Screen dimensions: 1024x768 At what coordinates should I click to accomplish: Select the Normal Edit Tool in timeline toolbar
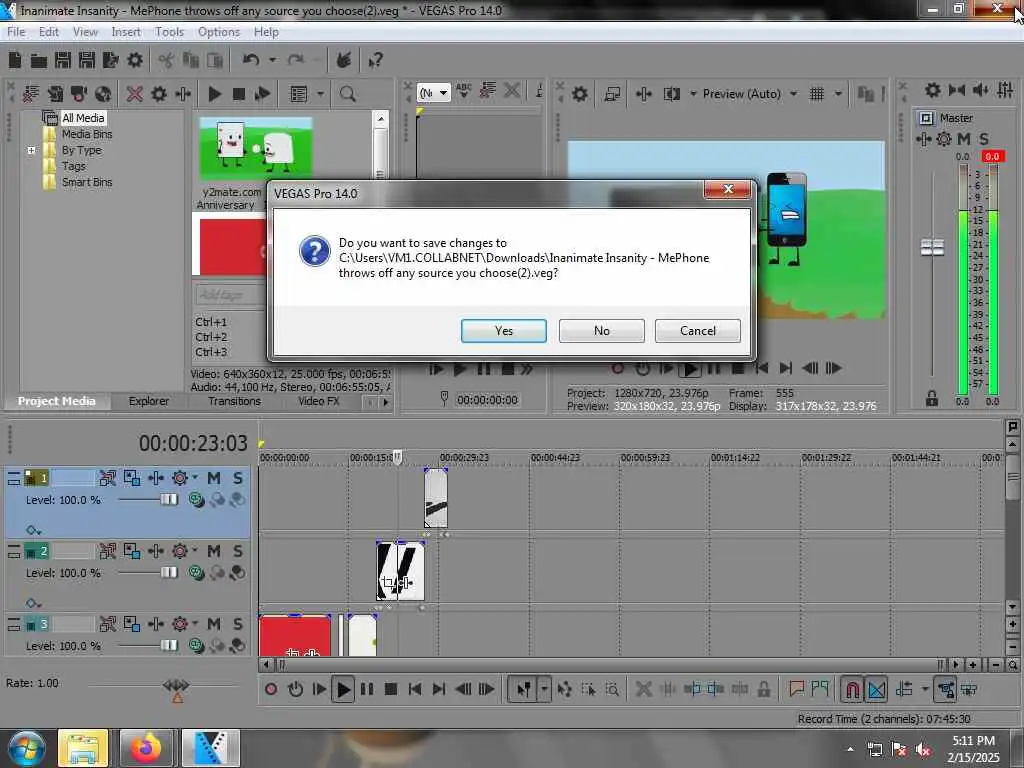coord(524,690)
